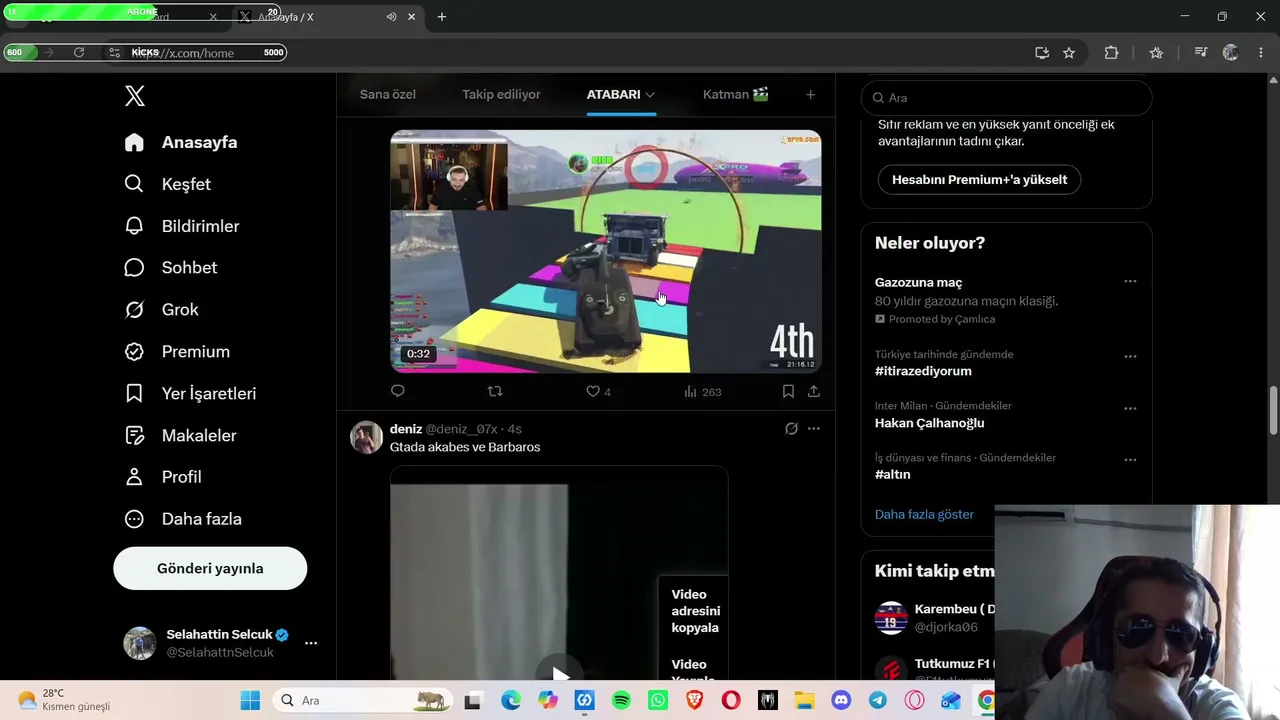This screenshot has height=720, width=1280.
Task: Add a new timeline tab with plus
Action: [810, 94]
